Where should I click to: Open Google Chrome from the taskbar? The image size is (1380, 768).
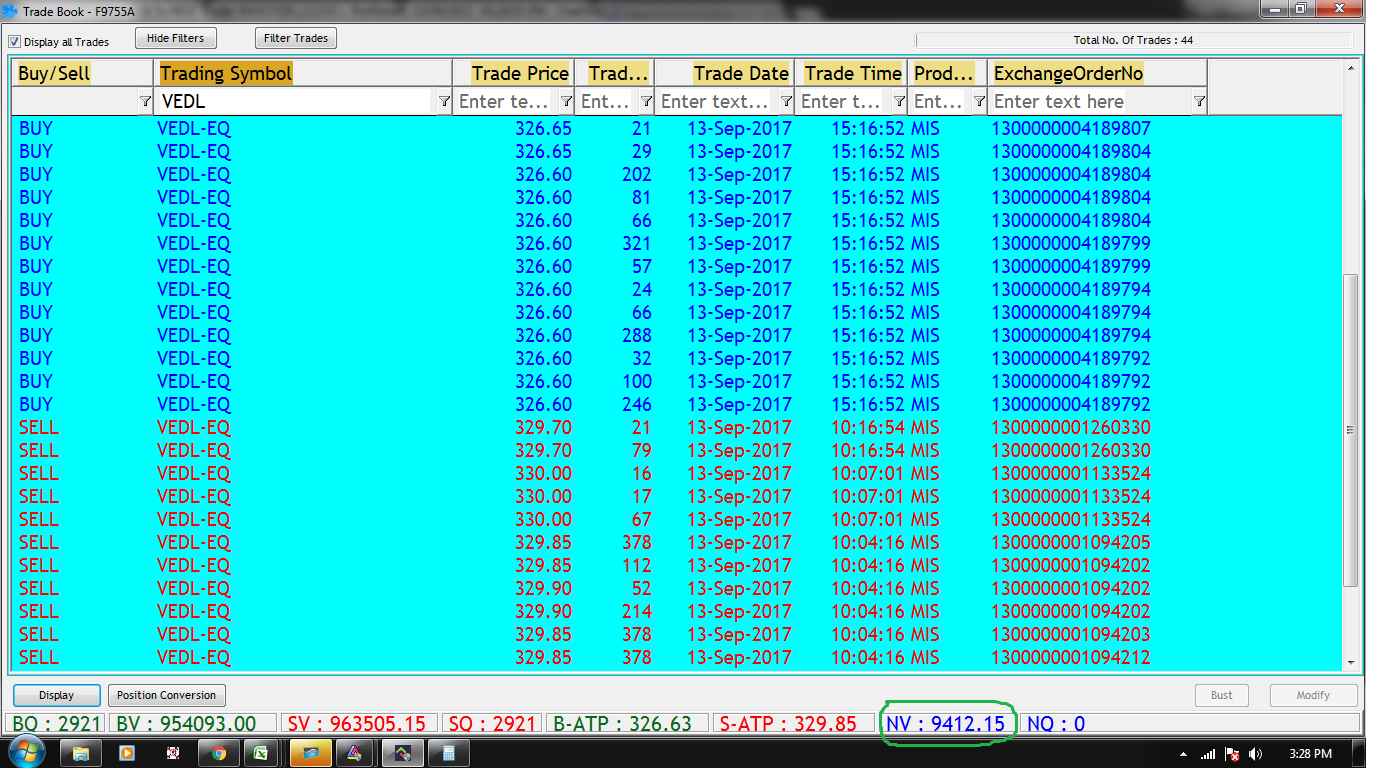pyautogui.click(x=219, y=753)
